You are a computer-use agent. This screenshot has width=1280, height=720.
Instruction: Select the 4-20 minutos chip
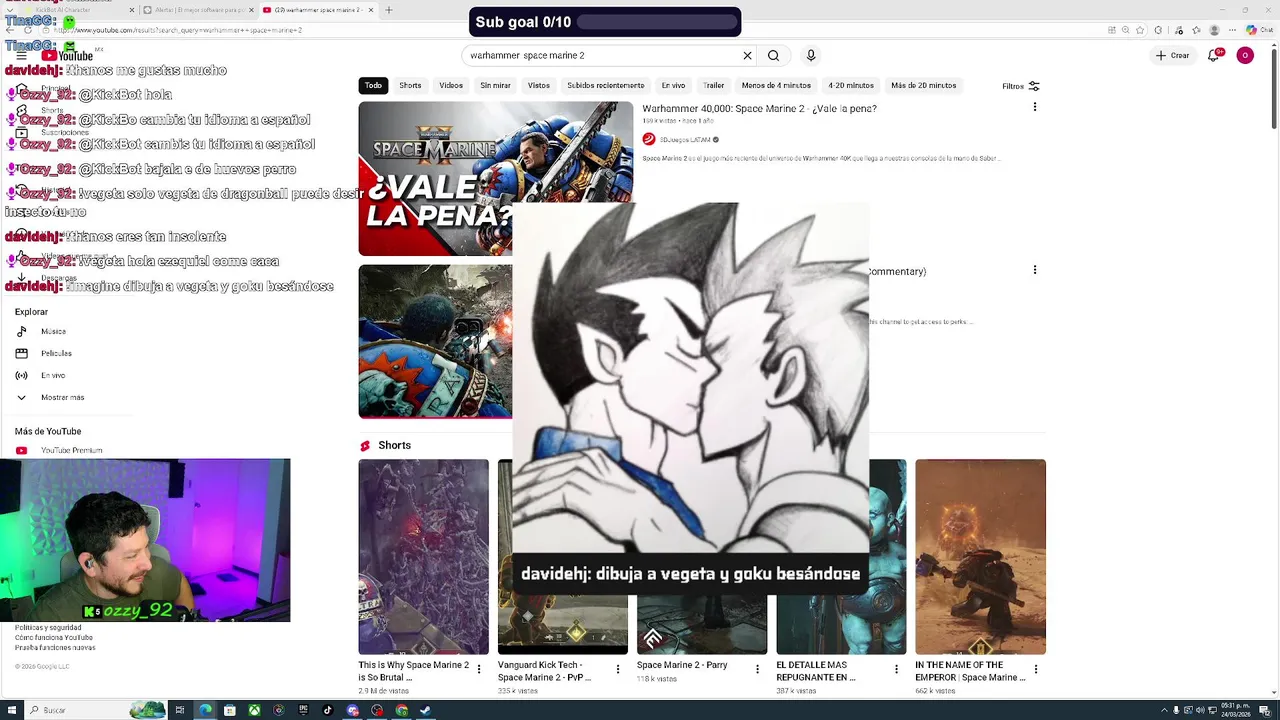[x=851, y=86]
